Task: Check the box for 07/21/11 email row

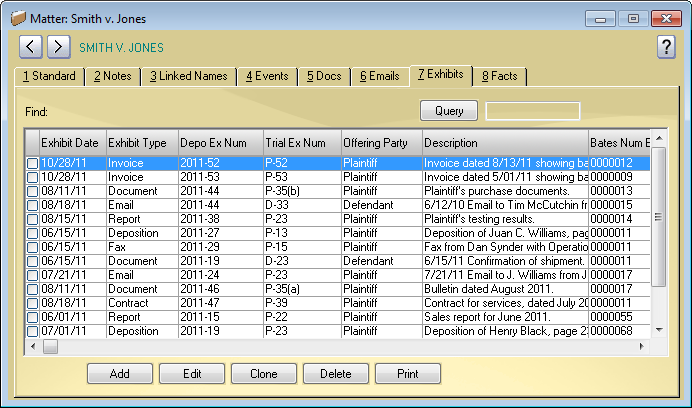Action: 32,276
